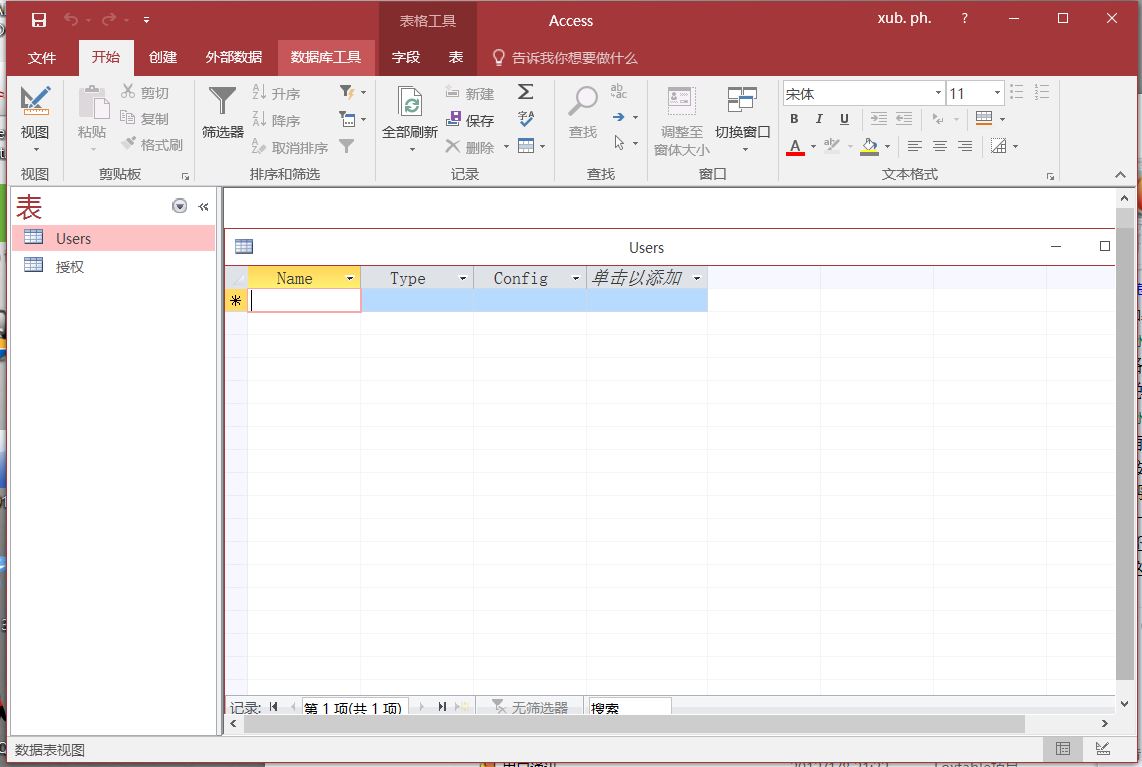
Task: Toggle Italic formatting
Action: (x=819, y=119)
